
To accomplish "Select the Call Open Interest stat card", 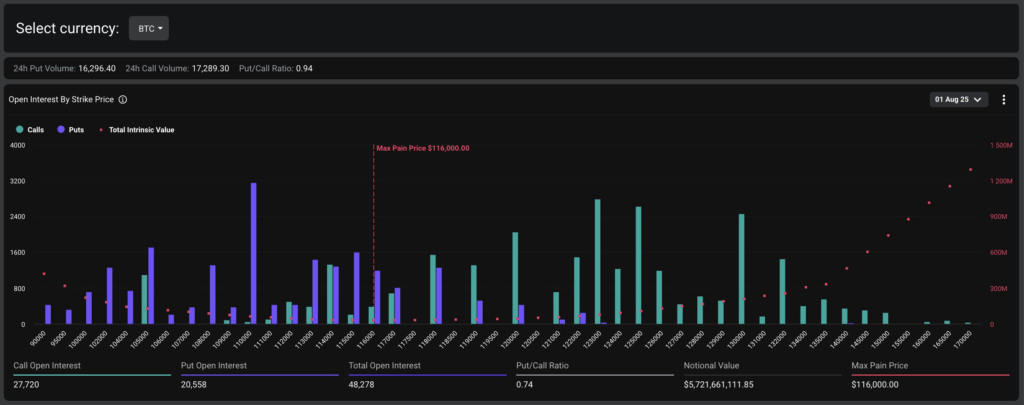I will pyautogui.click(x=92, y=375).
